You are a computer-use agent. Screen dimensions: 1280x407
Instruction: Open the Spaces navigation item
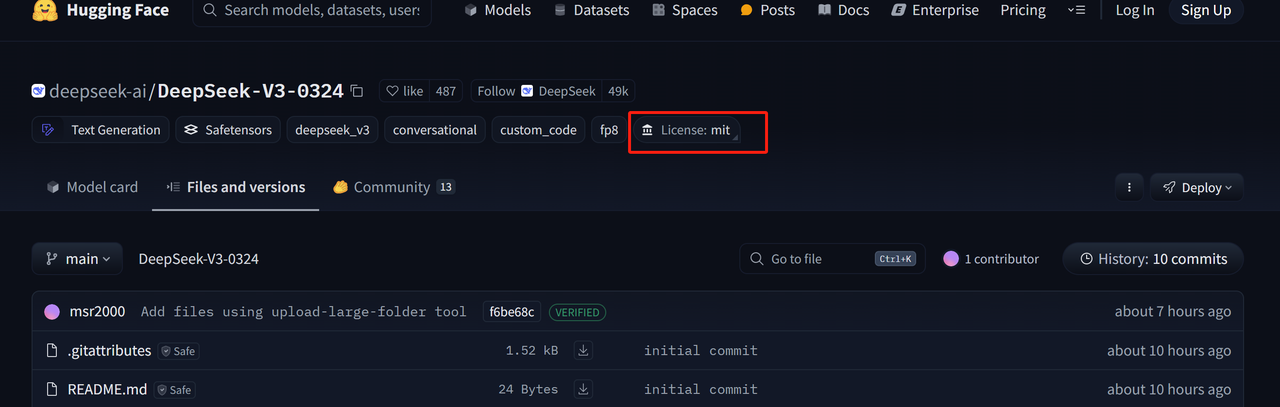click(684, 10)
